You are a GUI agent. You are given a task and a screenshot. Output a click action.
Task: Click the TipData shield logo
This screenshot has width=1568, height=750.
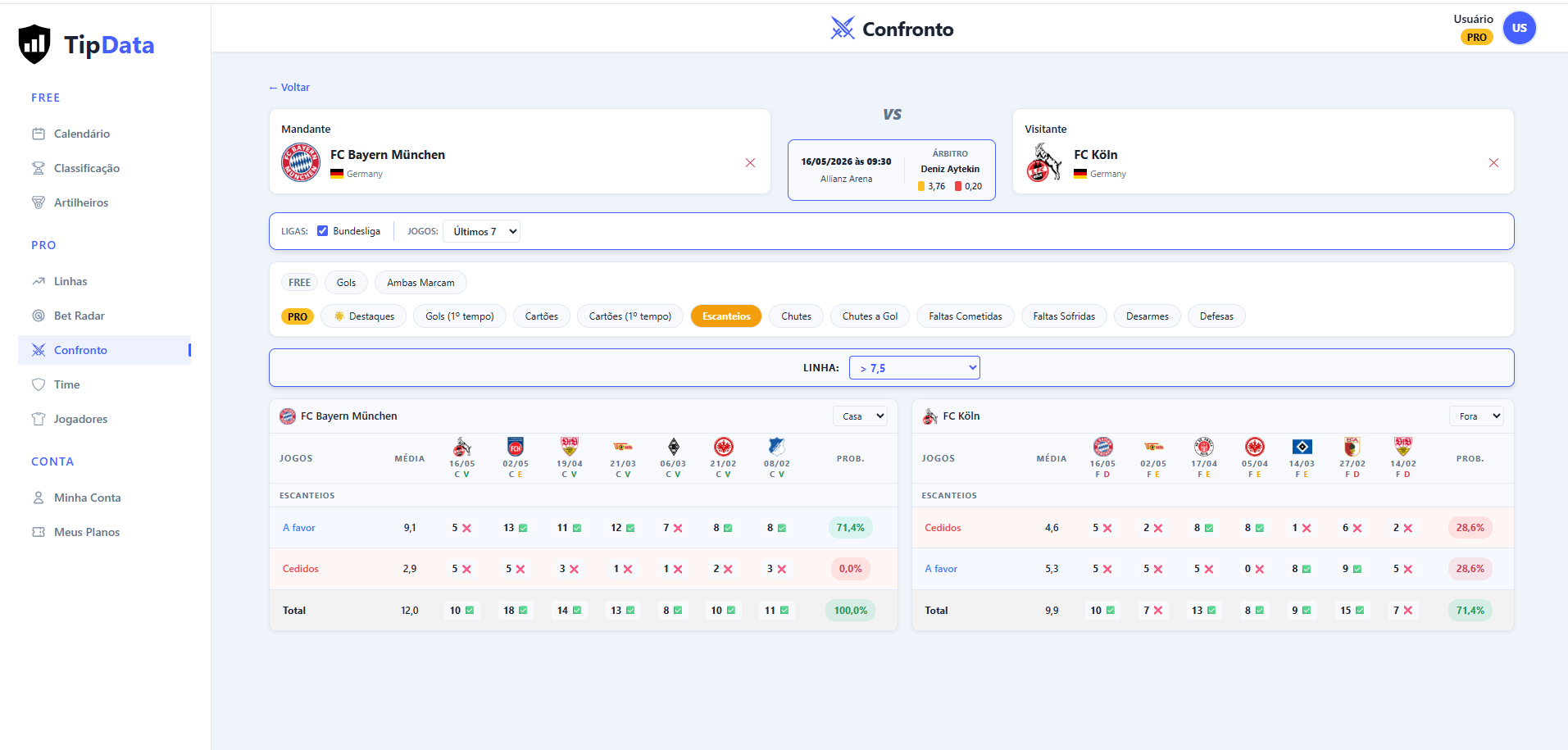click(x=34, y=44)
